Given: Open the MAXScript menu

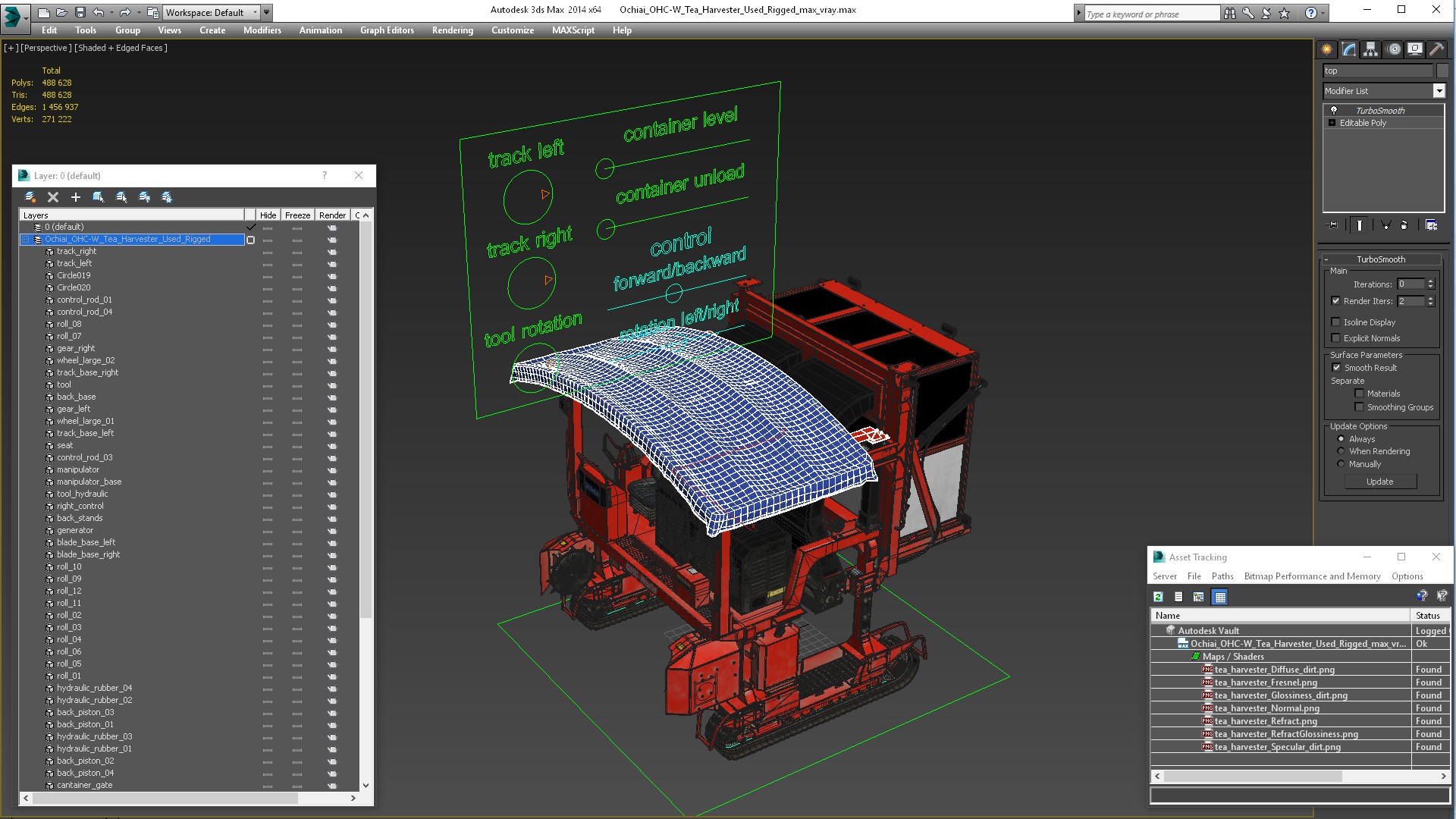Looking at the screenshot, I should tap(573, 30).
